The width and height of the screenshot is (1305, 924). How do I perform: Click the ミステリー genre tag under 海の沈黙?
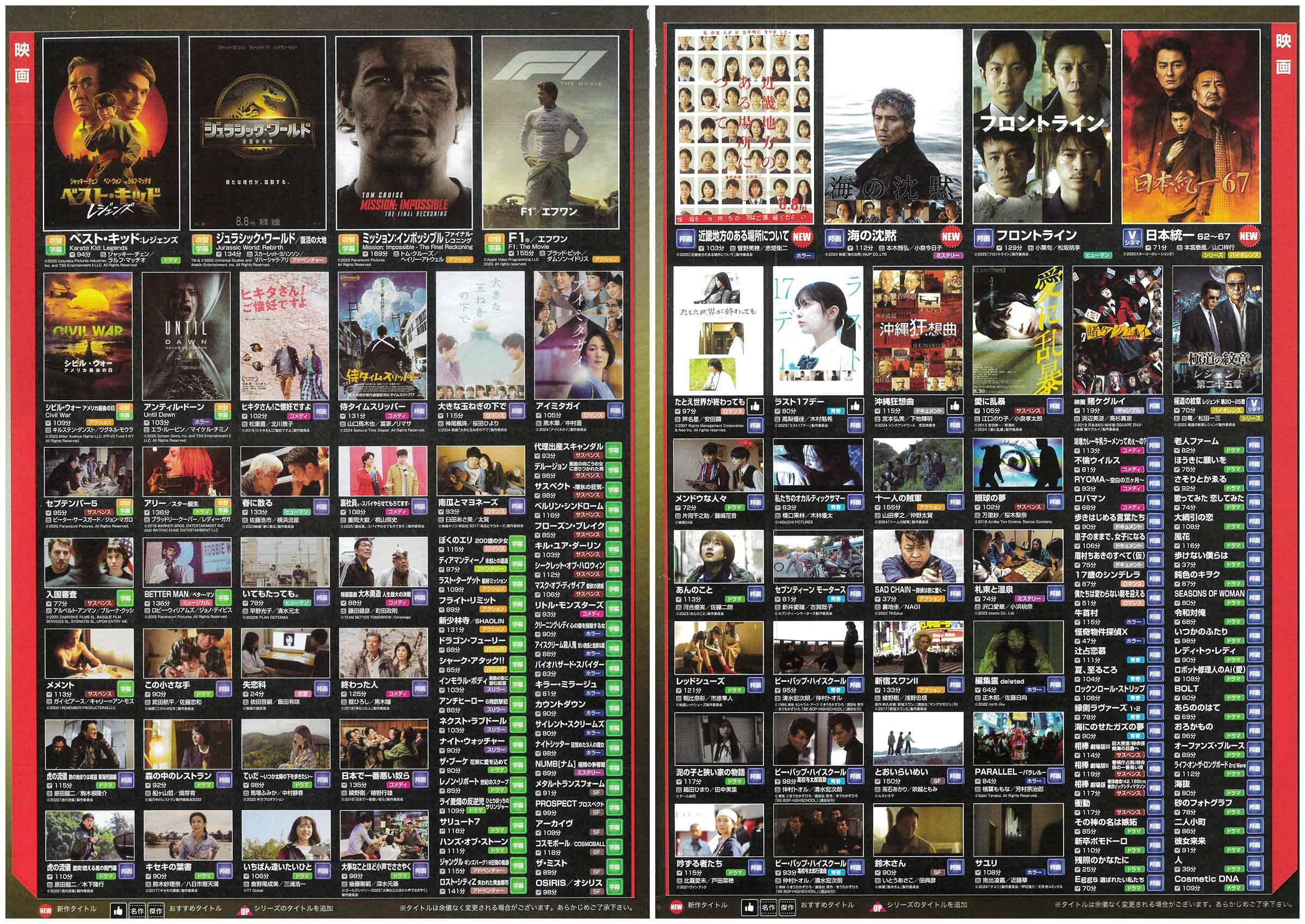point(949,256)
